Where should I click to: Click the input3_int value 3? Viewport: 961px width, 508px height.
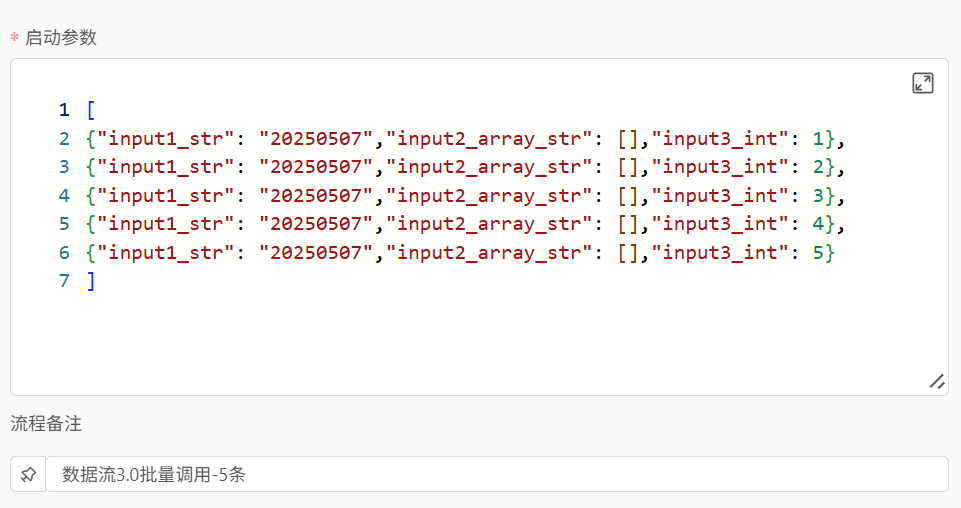(818, 195)
